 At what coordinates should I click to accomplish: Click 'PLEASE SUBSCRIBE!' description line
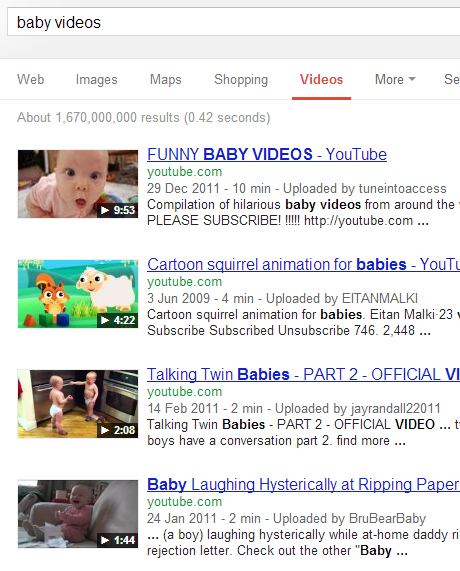pyautogui.click(x=288, y=221)
